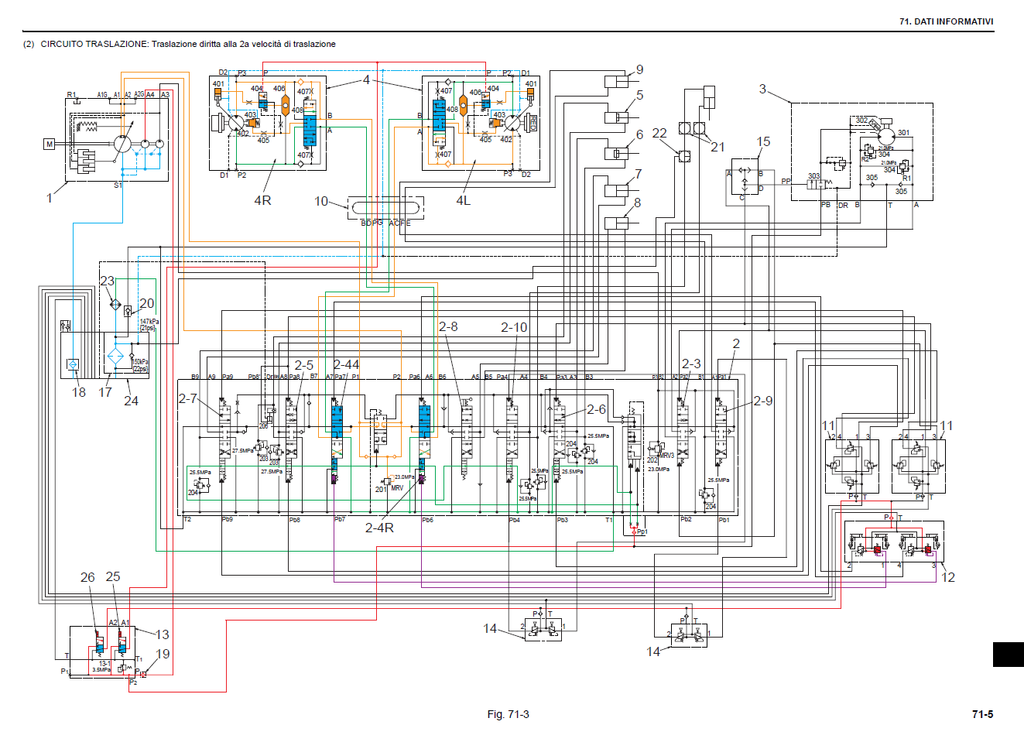Screen dimensions: 1024x741
Task: Click the callout number "25"
Action: click(113, 576)
